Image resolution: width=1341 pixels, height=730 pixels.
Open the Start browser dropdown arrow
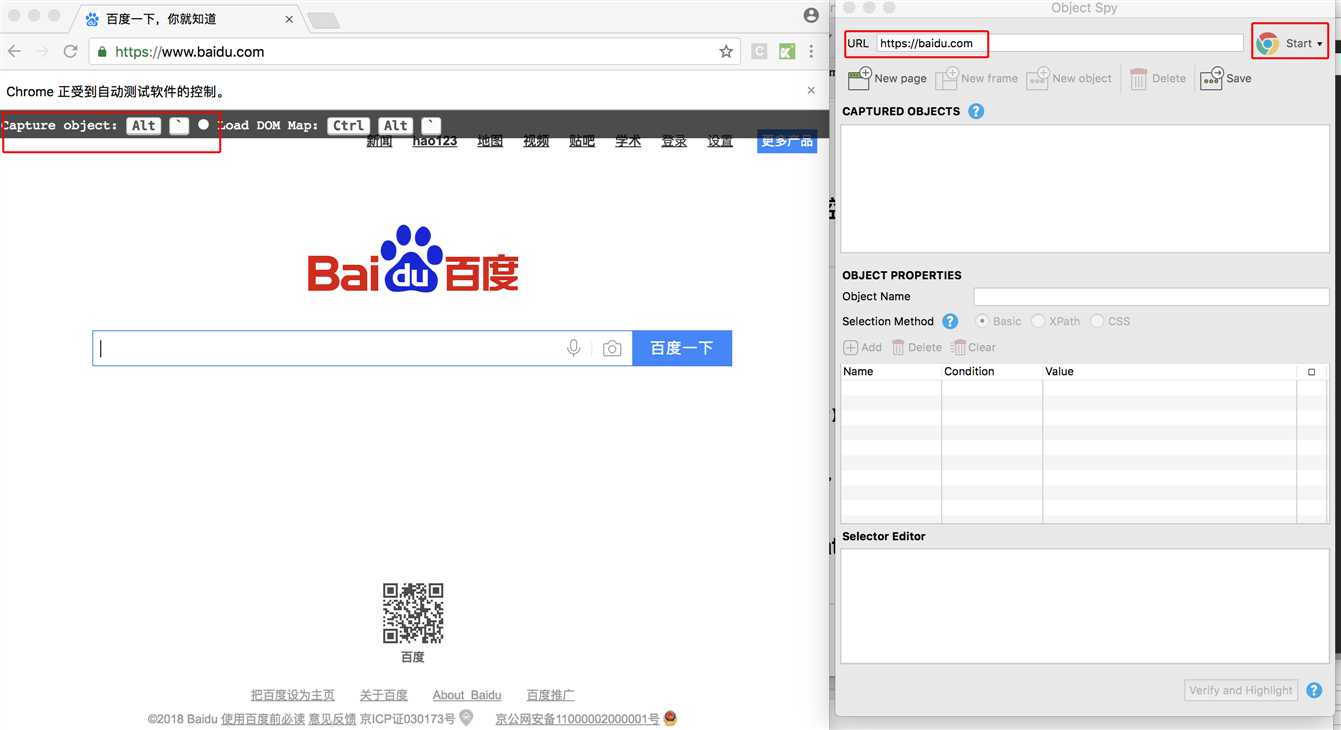[x=1319, y=44]
